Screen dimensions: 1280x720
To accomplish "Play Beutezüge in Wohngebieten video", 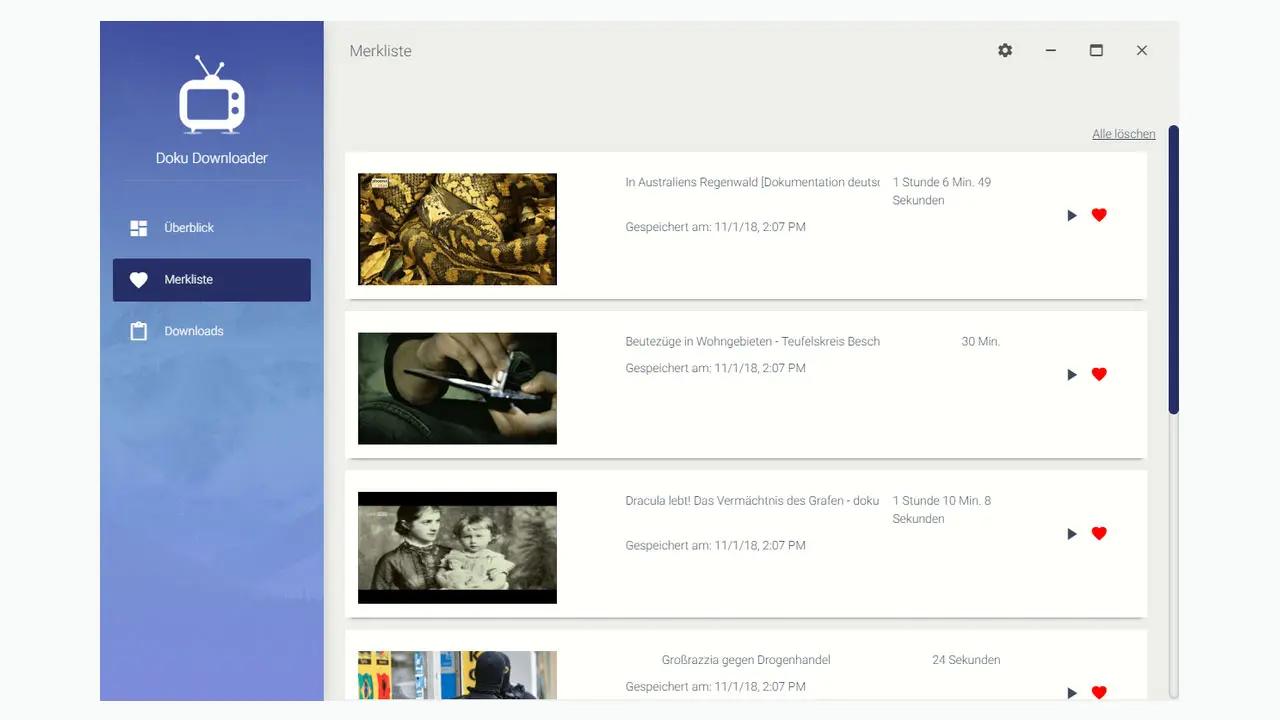I will [x=1072, y=374].
